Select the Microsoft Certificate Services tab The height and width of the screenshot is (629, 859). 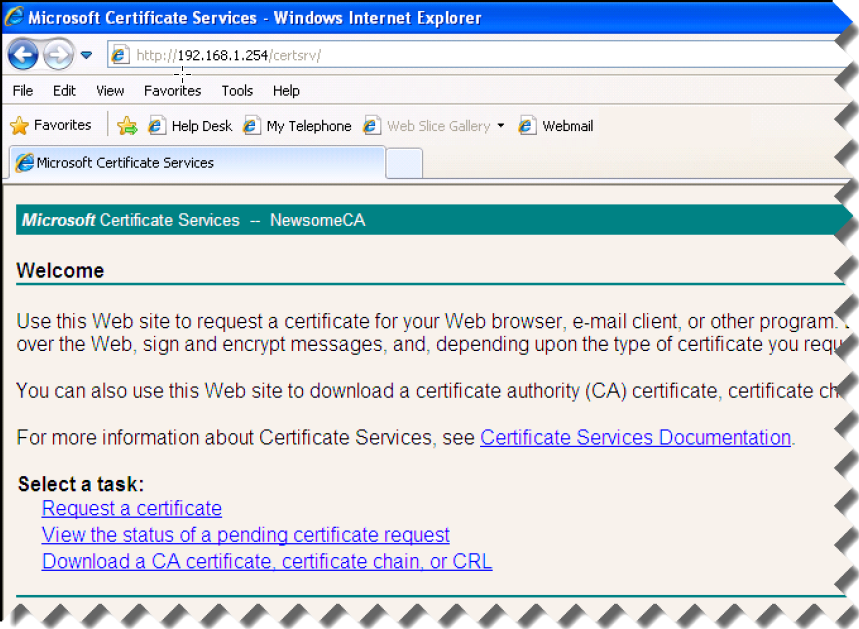[198, 163]
